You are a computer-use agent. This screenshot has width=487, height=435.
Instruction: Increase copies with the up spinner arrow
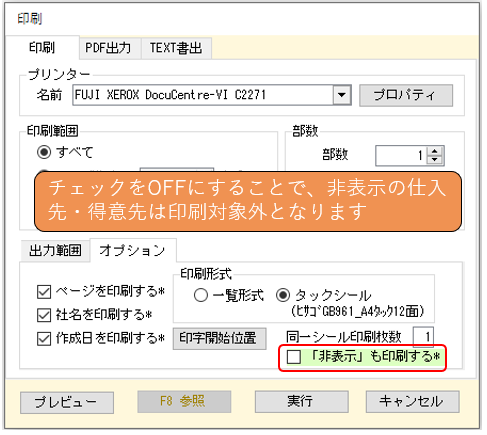[x=434, y=151]
